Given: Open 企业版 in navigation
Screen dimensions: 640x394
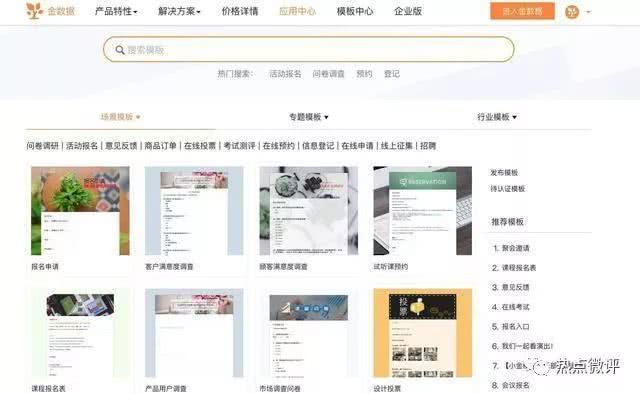Looking at the screenshot, I should click(x=408, y=11).
